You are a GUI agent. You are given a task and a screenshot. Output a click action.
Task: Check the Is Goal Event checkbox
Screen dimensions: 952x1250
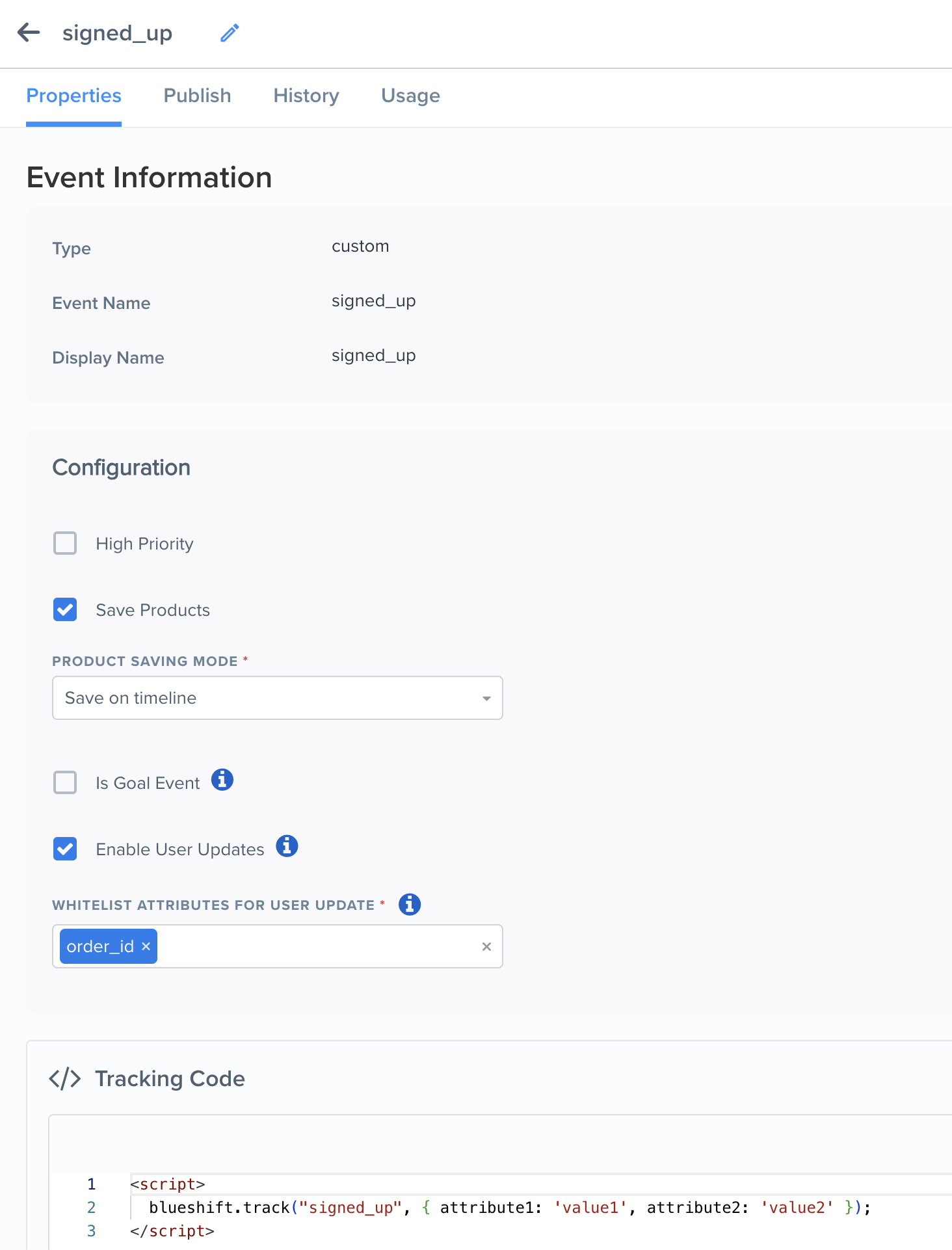pos(65,782)
